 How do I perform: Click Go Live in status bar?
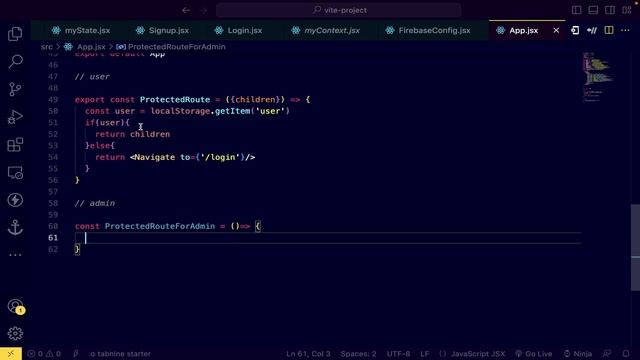[533, 354]
